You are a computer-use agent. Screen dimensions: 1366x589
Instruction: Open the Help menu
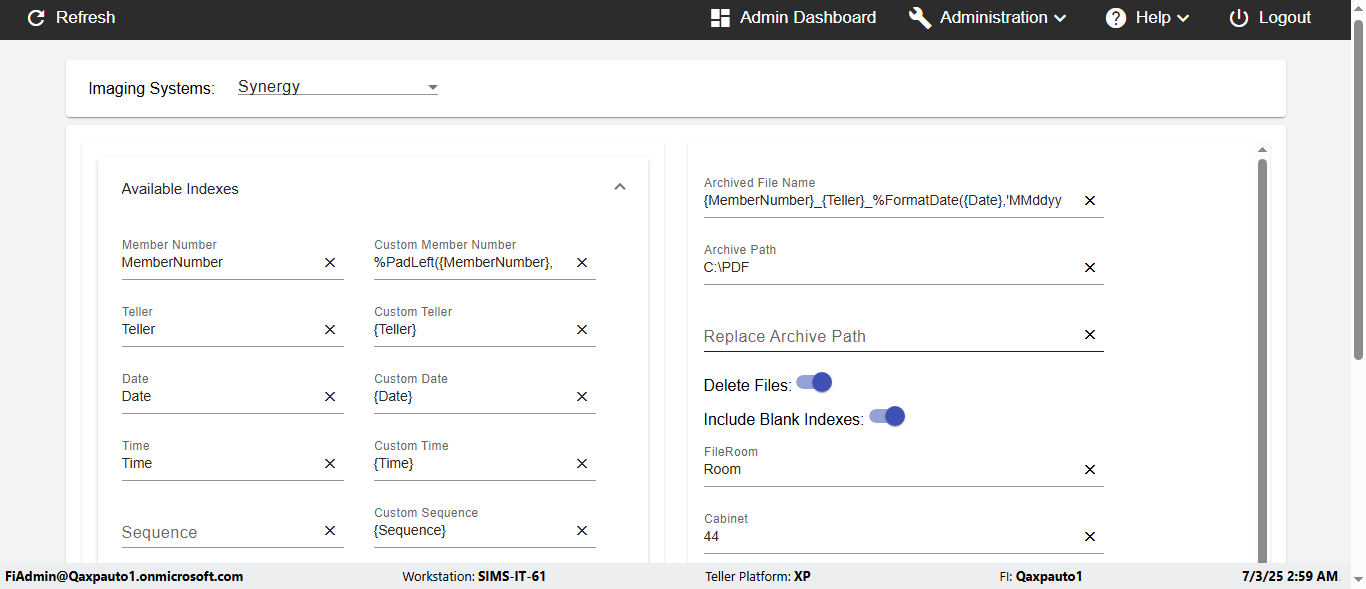(1148, 18)
